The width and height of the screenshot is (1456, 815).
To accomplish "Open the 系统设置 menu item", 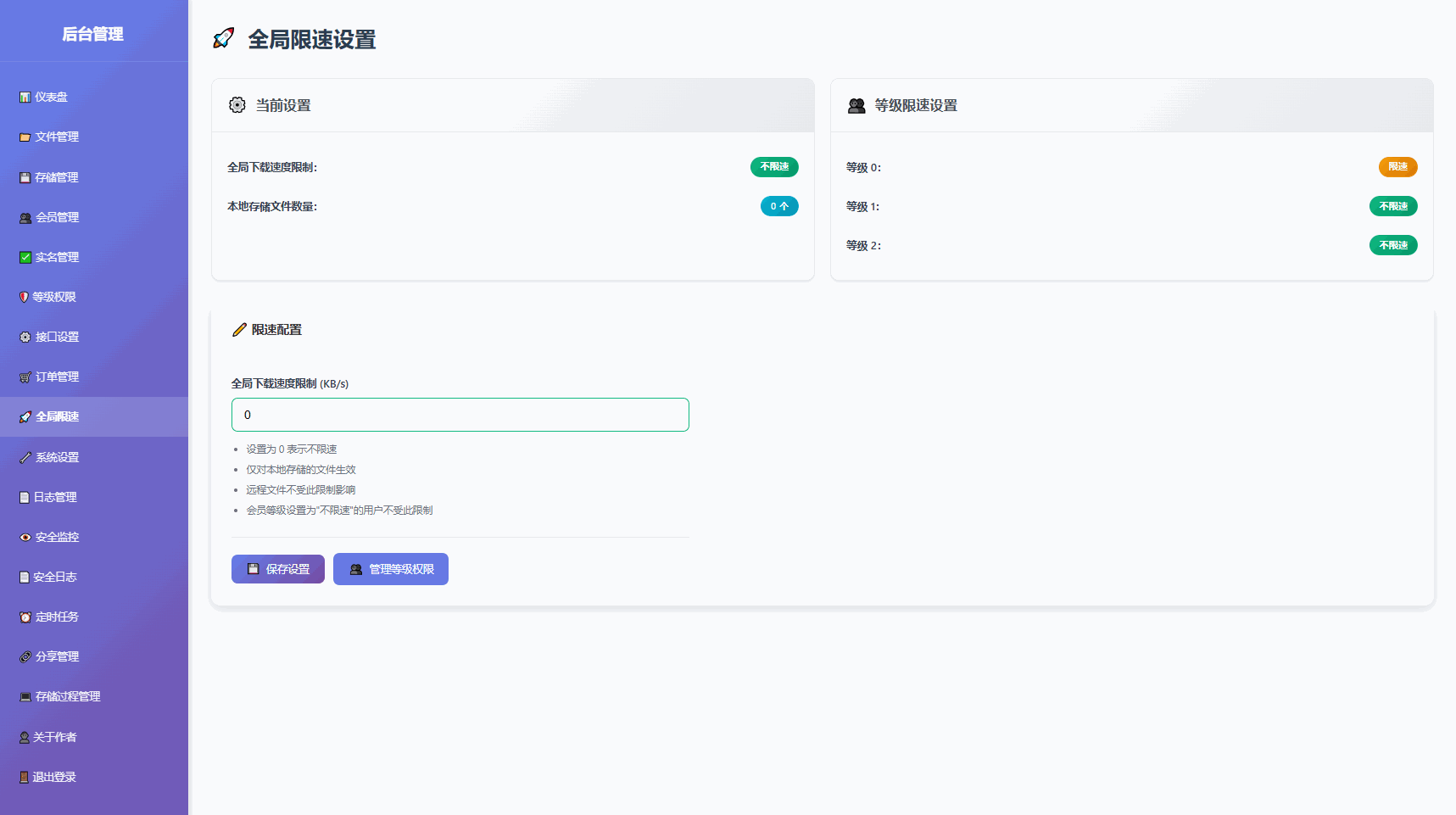I will [57, 458].
